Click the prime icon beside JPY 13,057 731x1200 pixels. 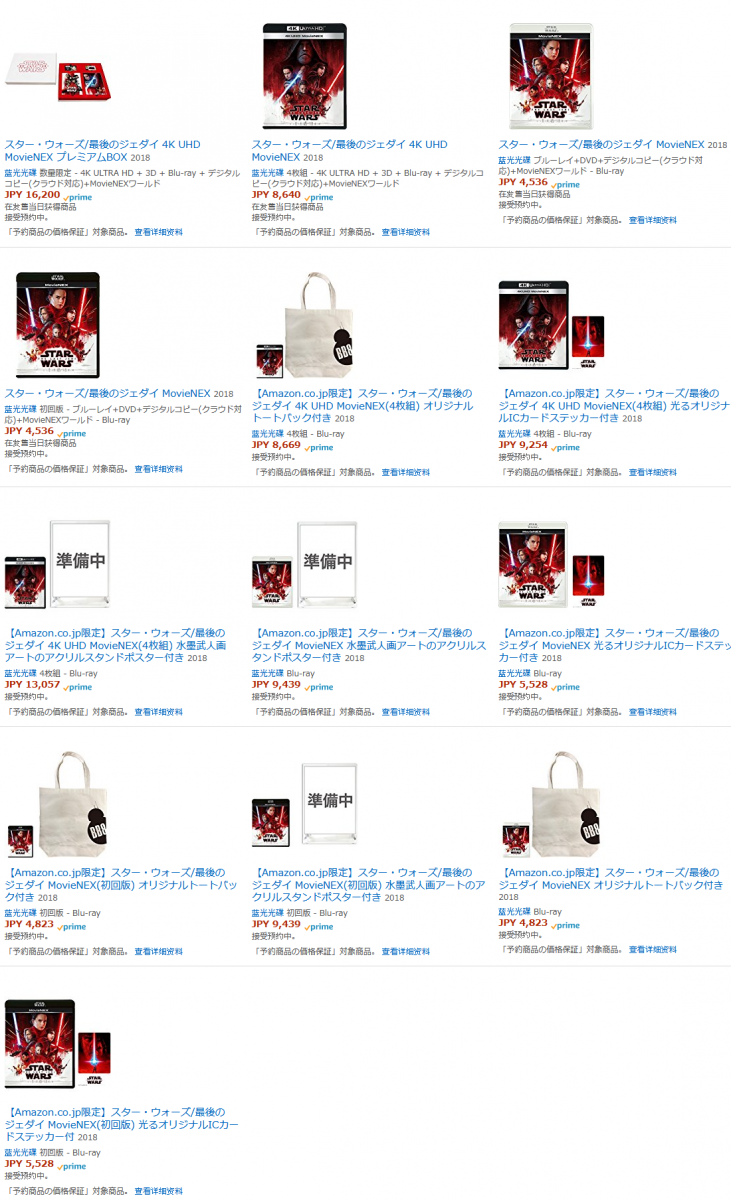point(79,687)
